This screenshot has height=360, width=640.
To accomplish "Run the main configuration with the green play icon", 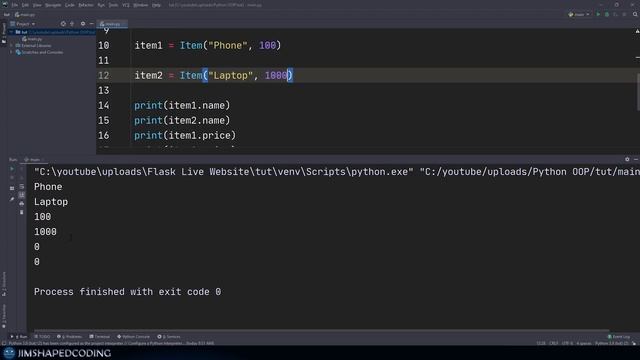I will 598,15.
